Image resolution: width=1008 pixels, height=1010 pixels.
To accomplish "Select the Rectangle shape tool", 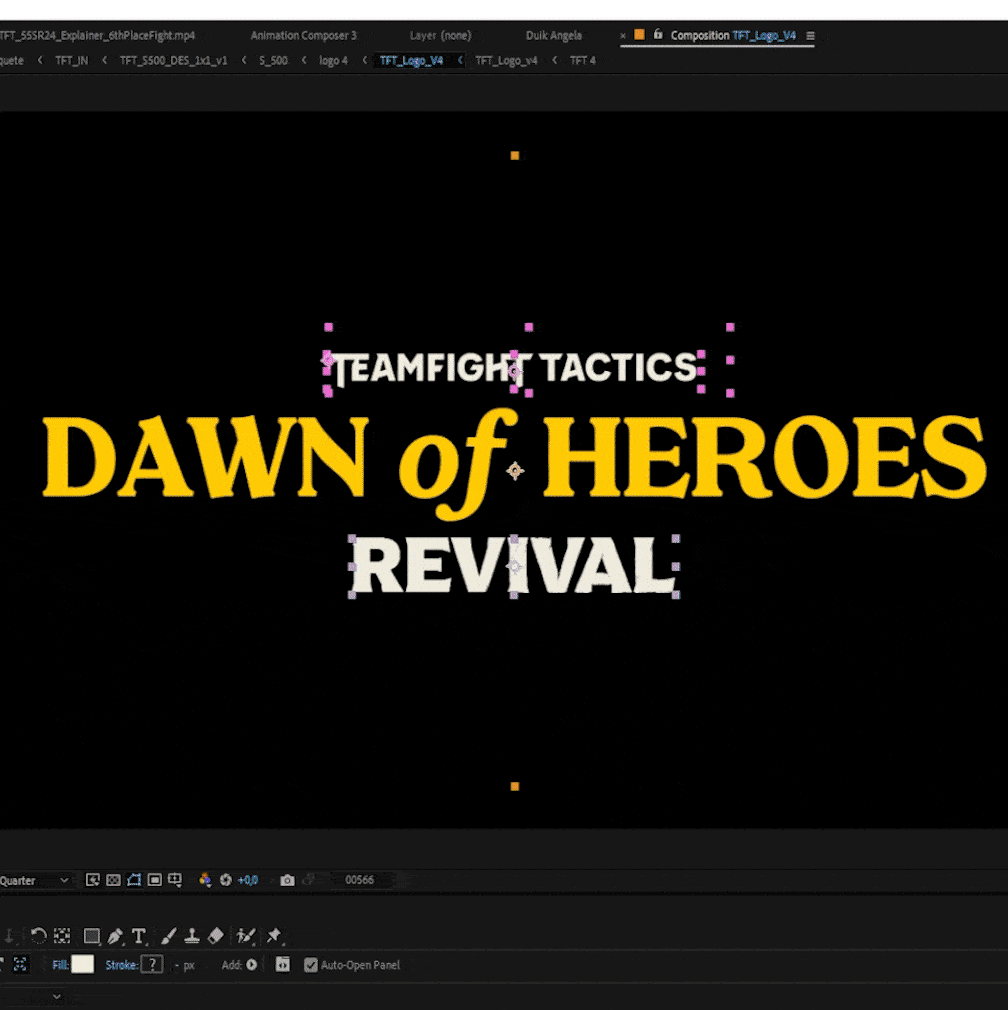I will (x=91, y=935).
